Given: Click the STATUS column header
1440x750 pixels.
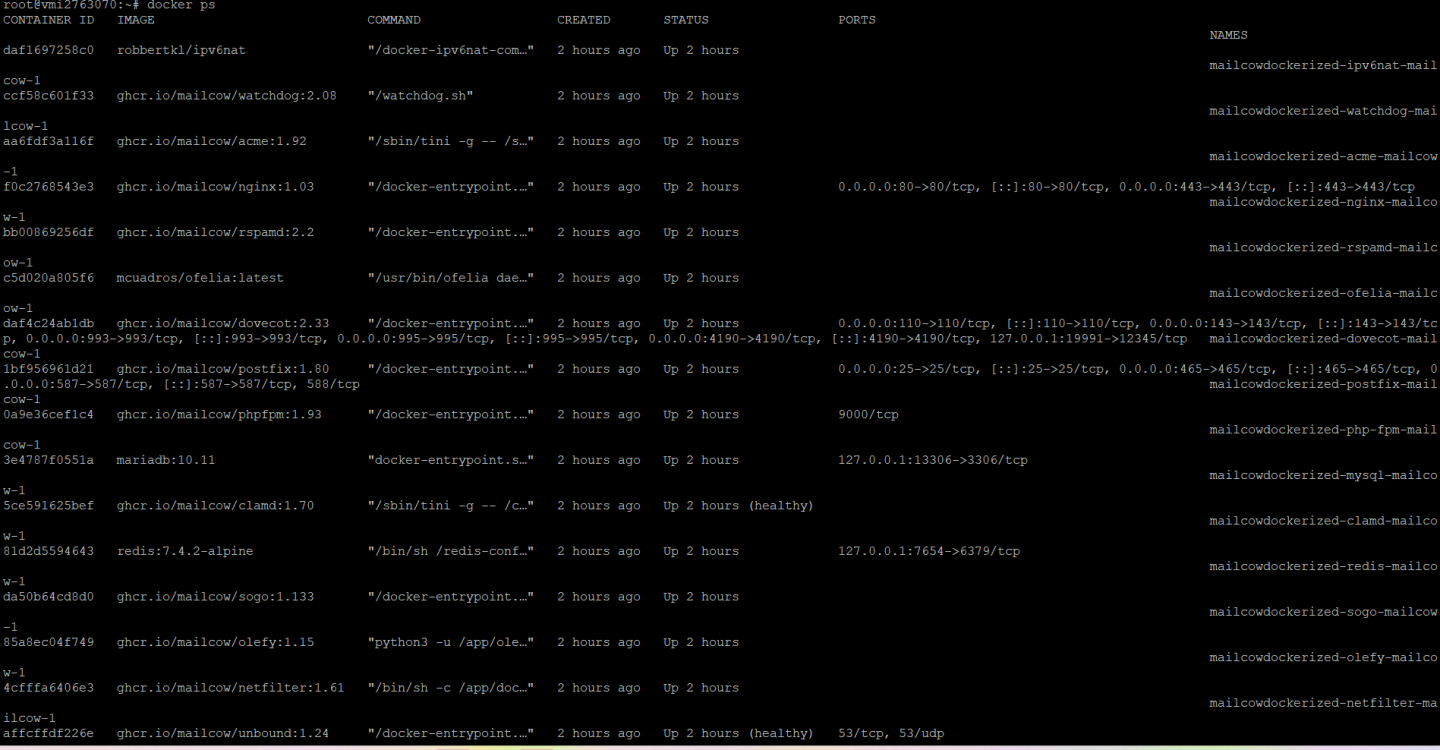Looking at the screenshot, I should click(686, 20).
